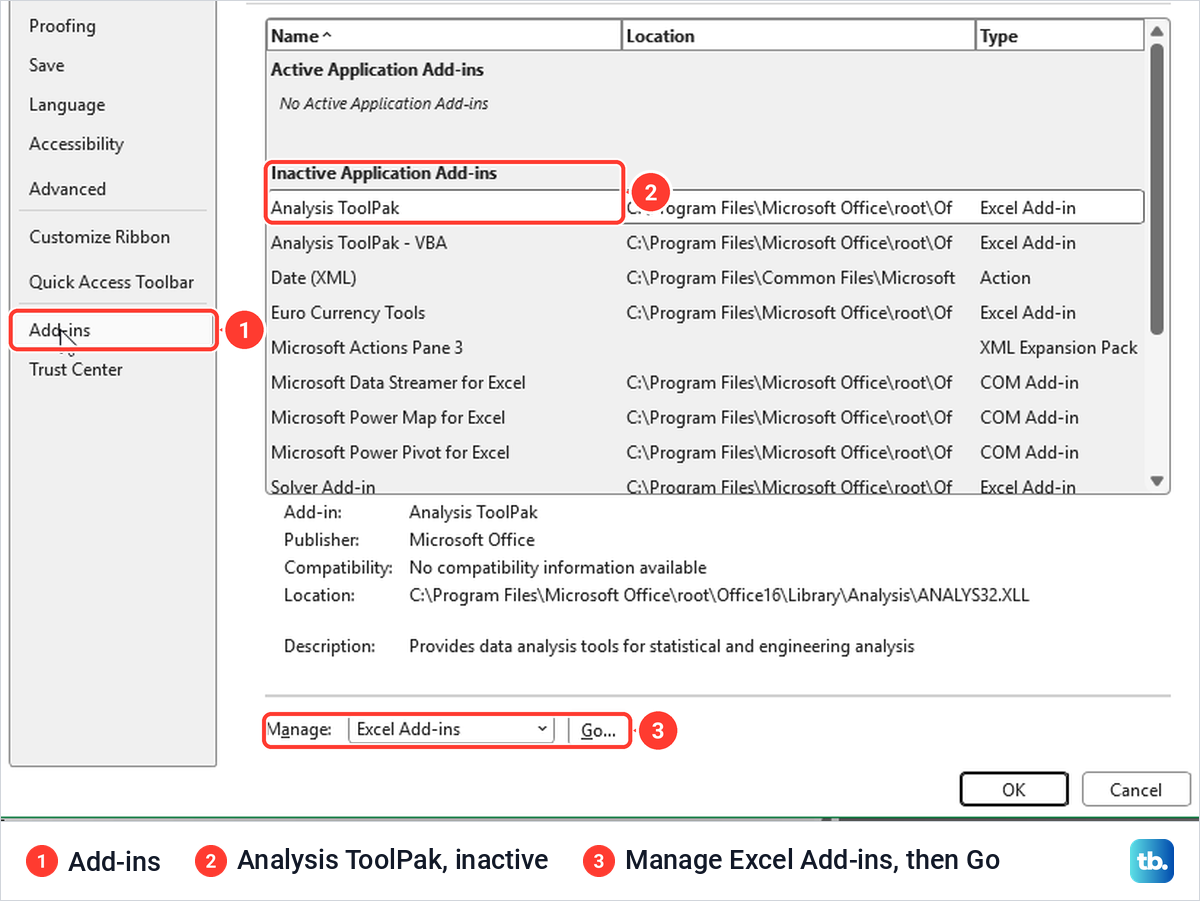Image resolution: width=1200 pixels, height=901 pixels.
Task: Select the Euro Currency Tools row
Action: click(704, 313)
